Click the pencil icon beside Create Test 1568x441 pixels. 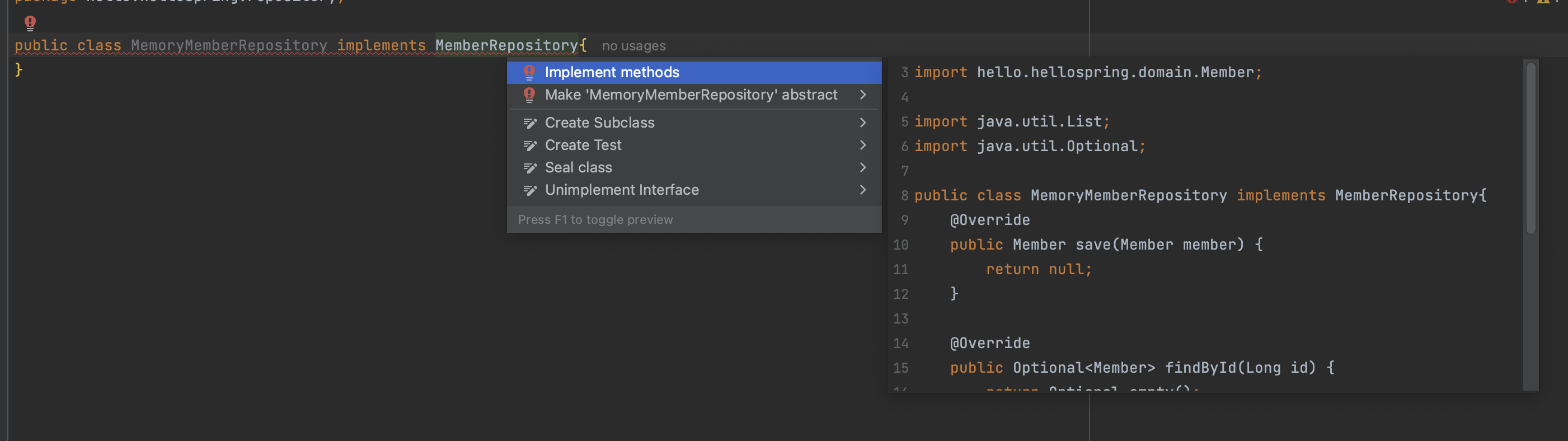529,146
